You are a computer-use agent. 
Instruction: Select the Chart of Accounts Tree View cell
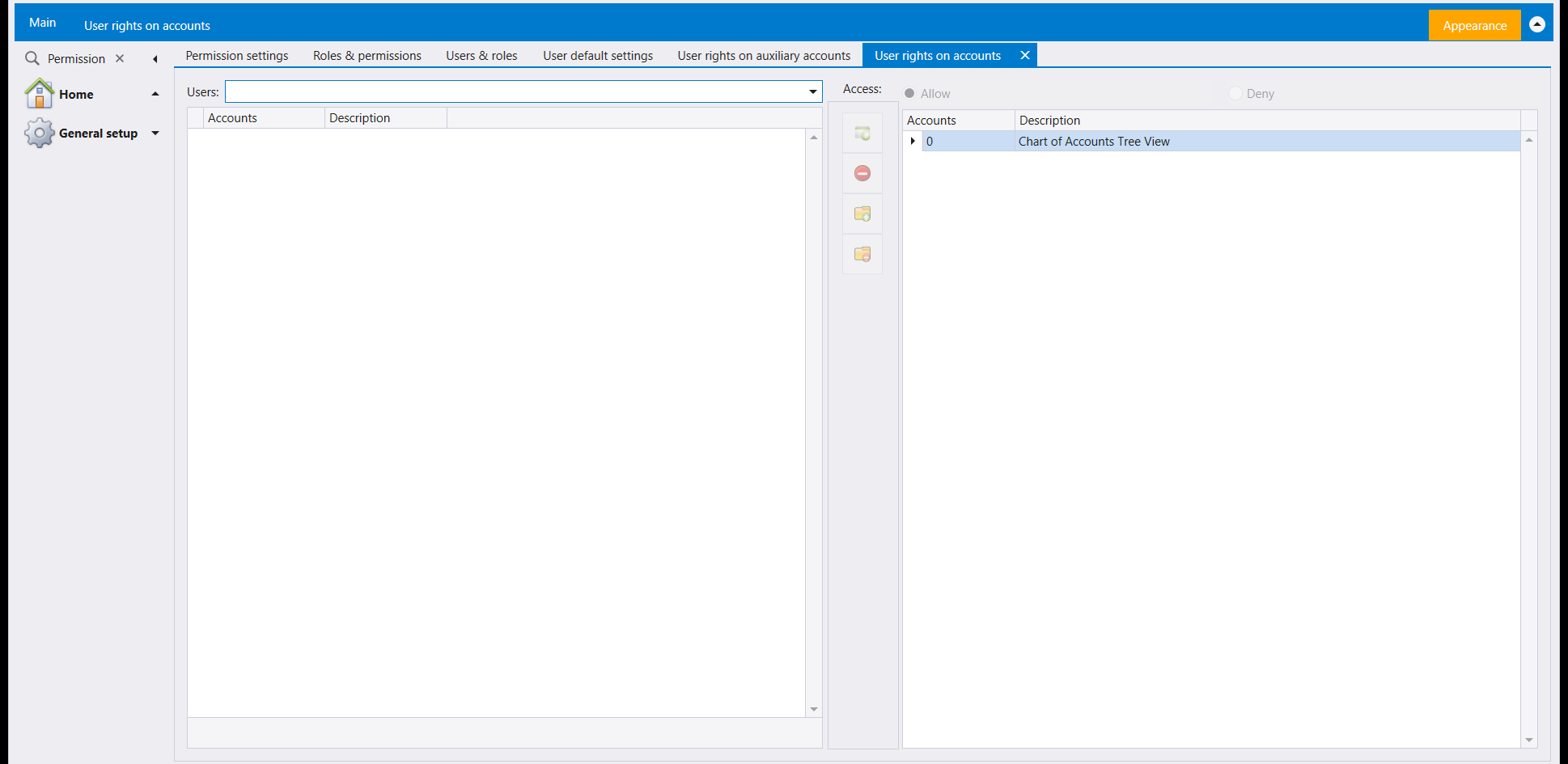click(x=1267, y=141)
